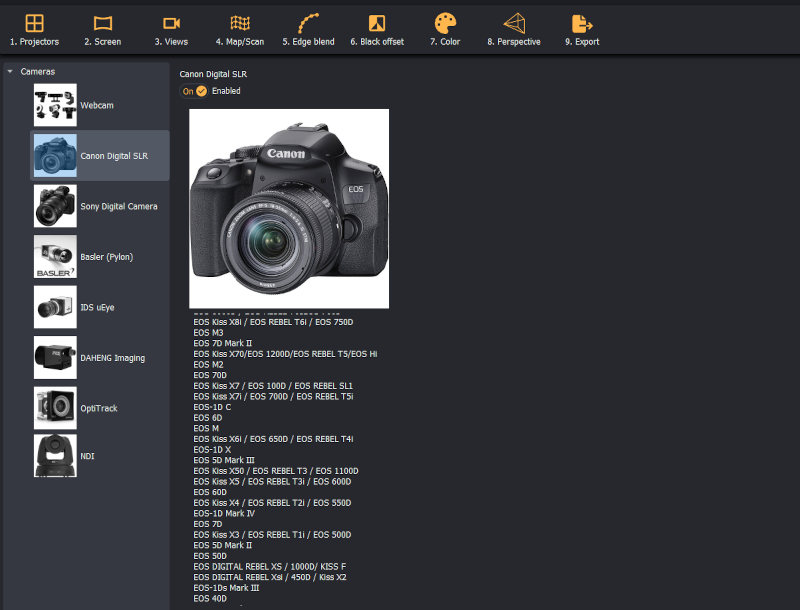This screenshot has height=610, width=800.
Task: Click the Webcam label
Action: tap(97, 106)
